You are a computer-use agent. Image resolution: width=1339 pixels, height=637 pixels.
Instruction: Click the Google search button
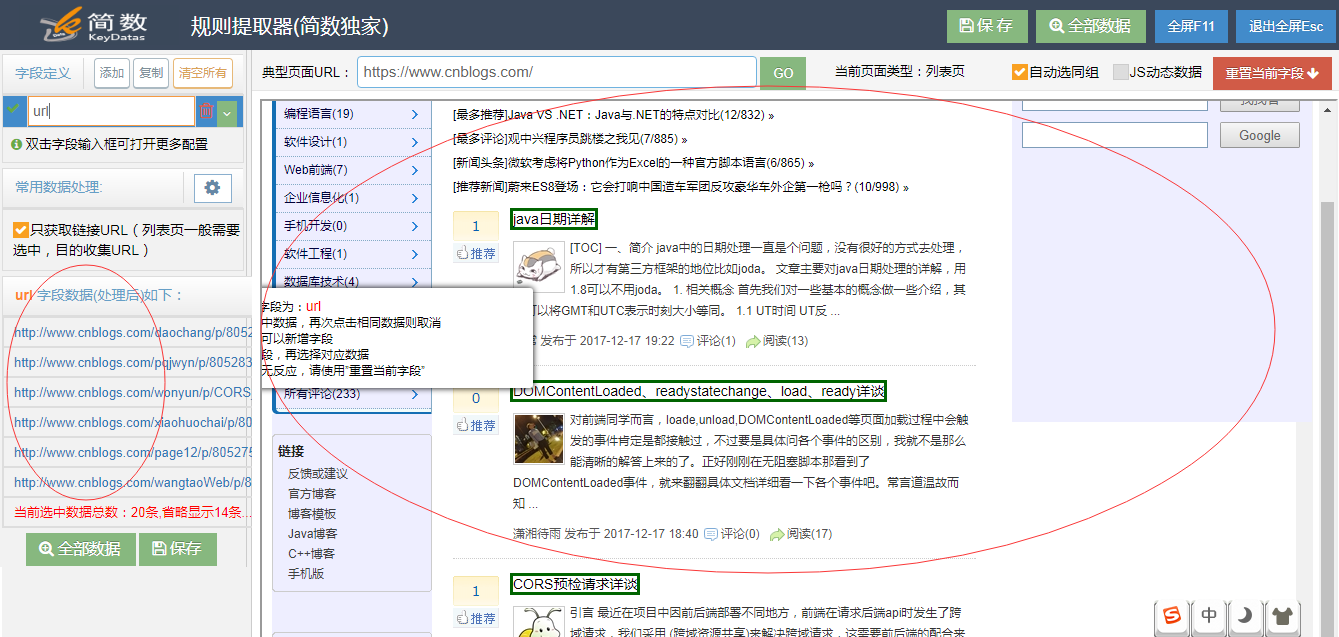pos(1259,135)
